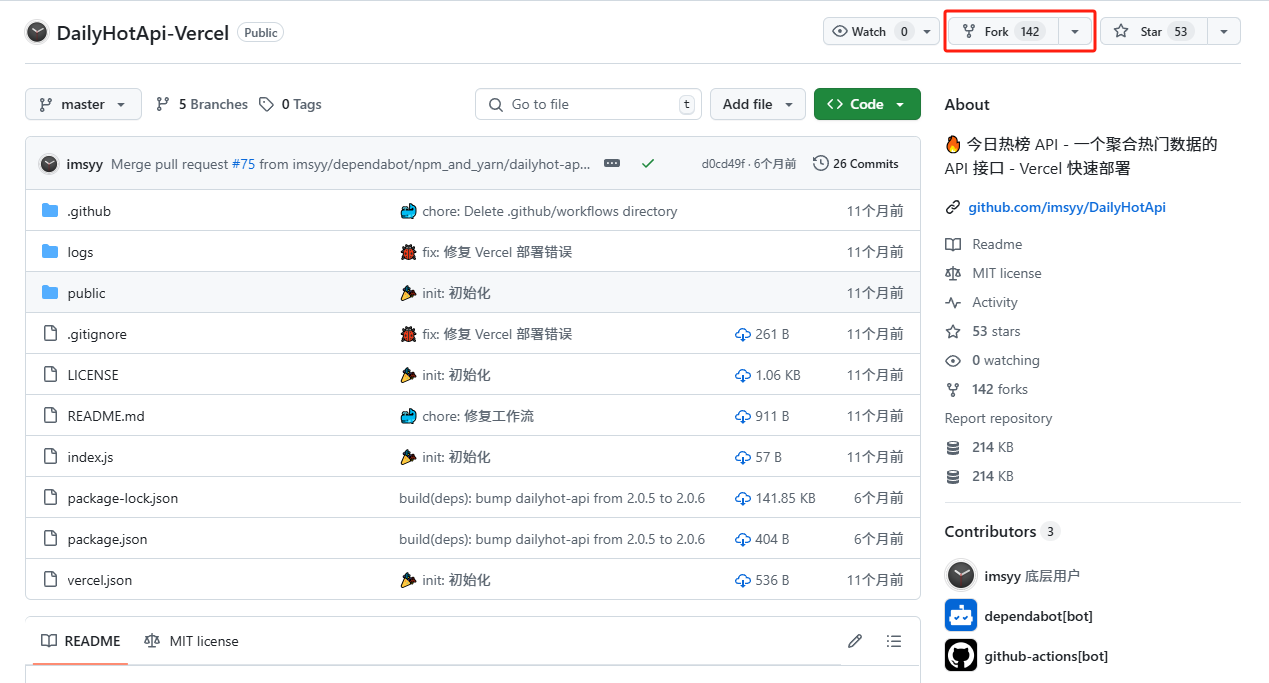The image size is (1269, 683).
Task: Click the repository owner avatar beside DailyHotApi-Vercel
Action: point(37,32)
